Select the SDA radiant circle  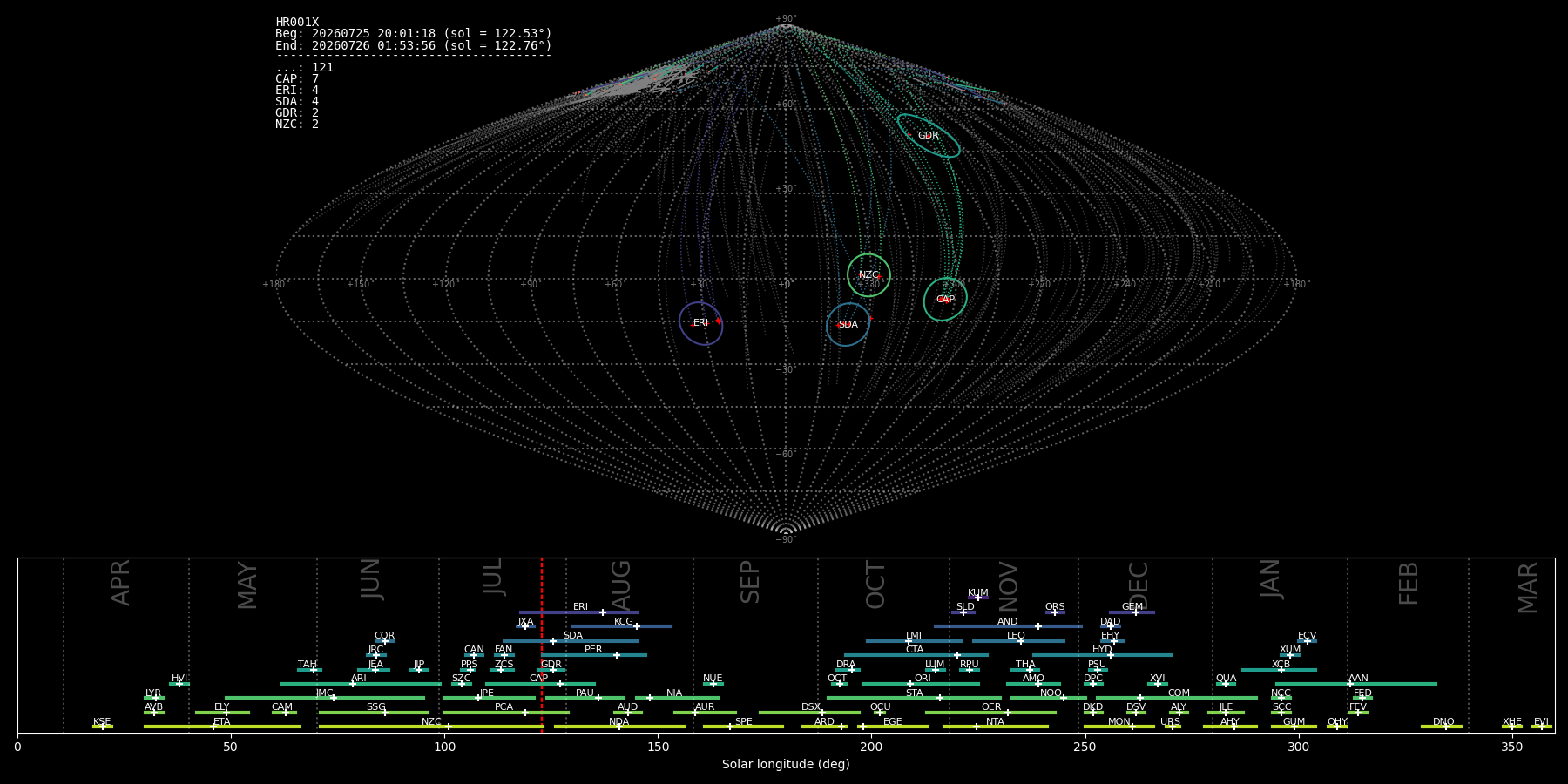tap(848, 324)
